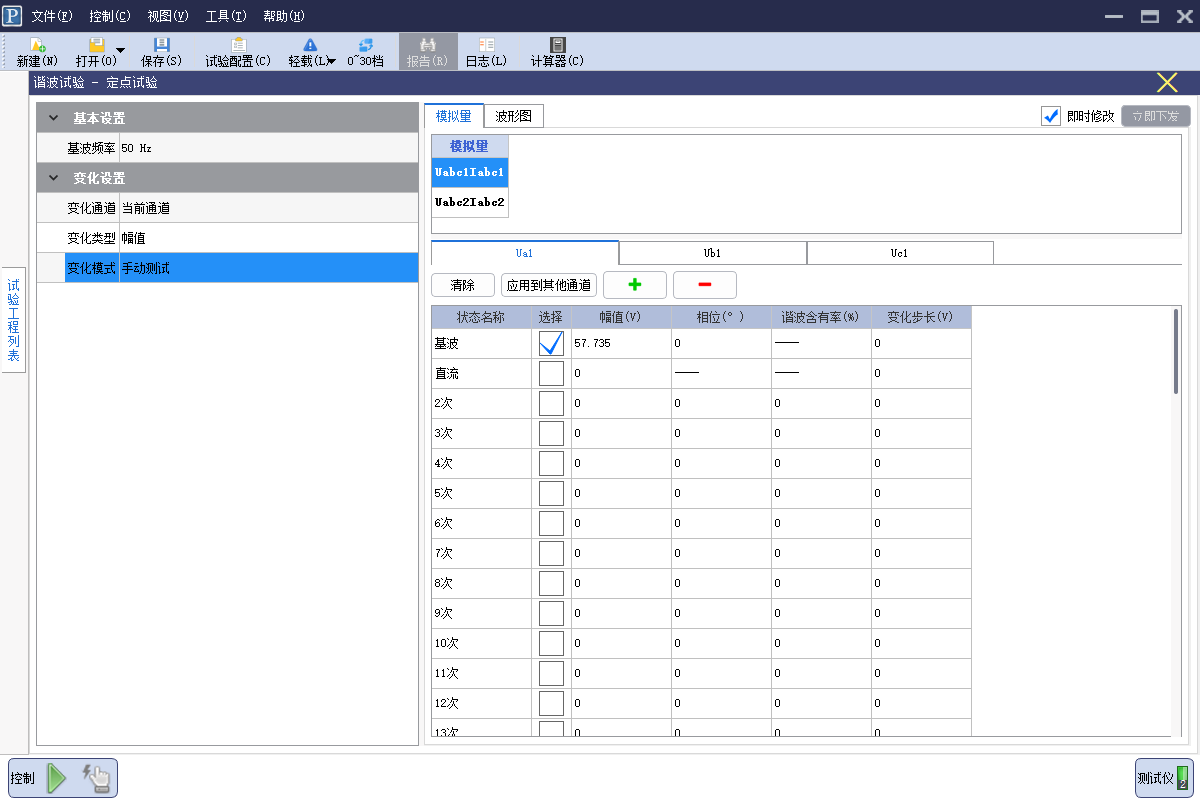Screen dimensions: 1200x800
Task: Click the manual trigger hand icon
Action: tap(98, 778)
